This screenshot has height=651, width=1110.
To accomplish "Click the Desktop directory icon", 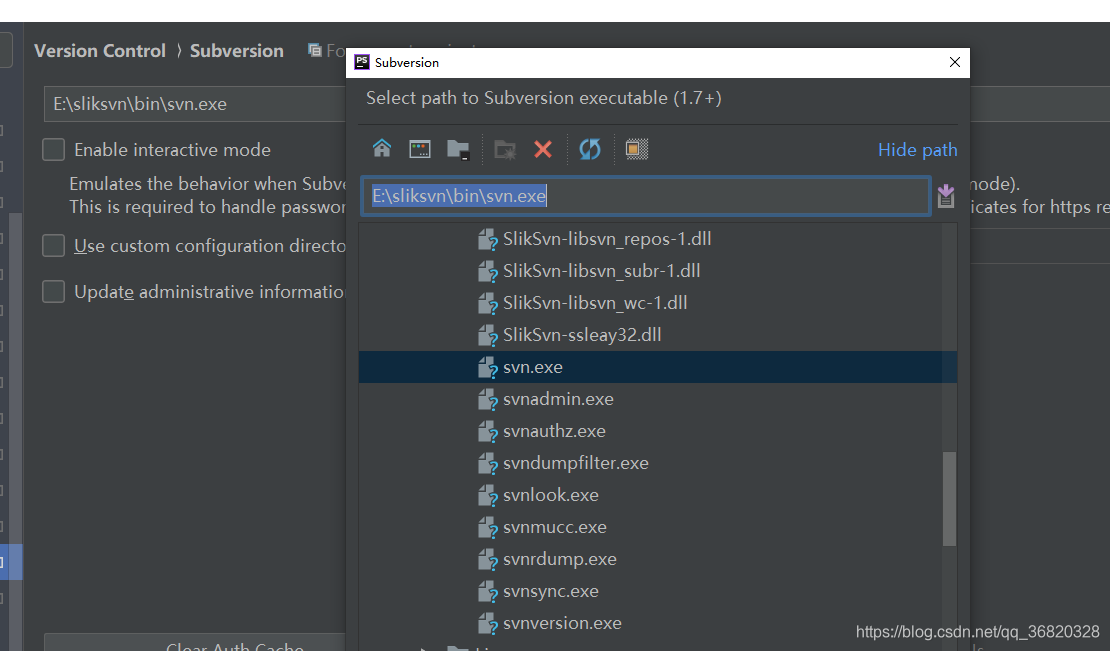I will 420,149.
